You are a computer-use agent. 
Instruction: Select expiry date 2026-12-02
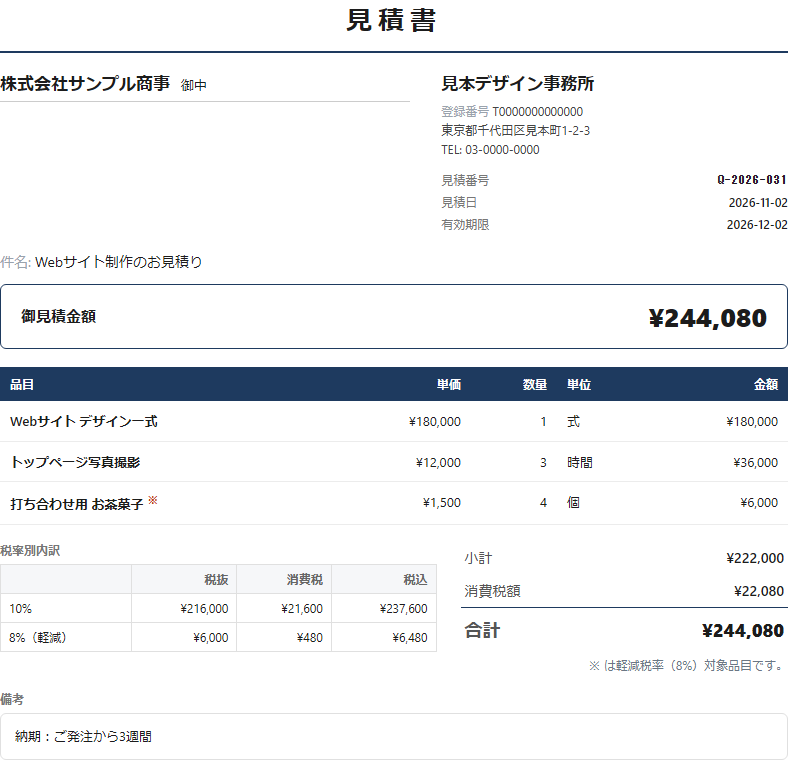757,225
